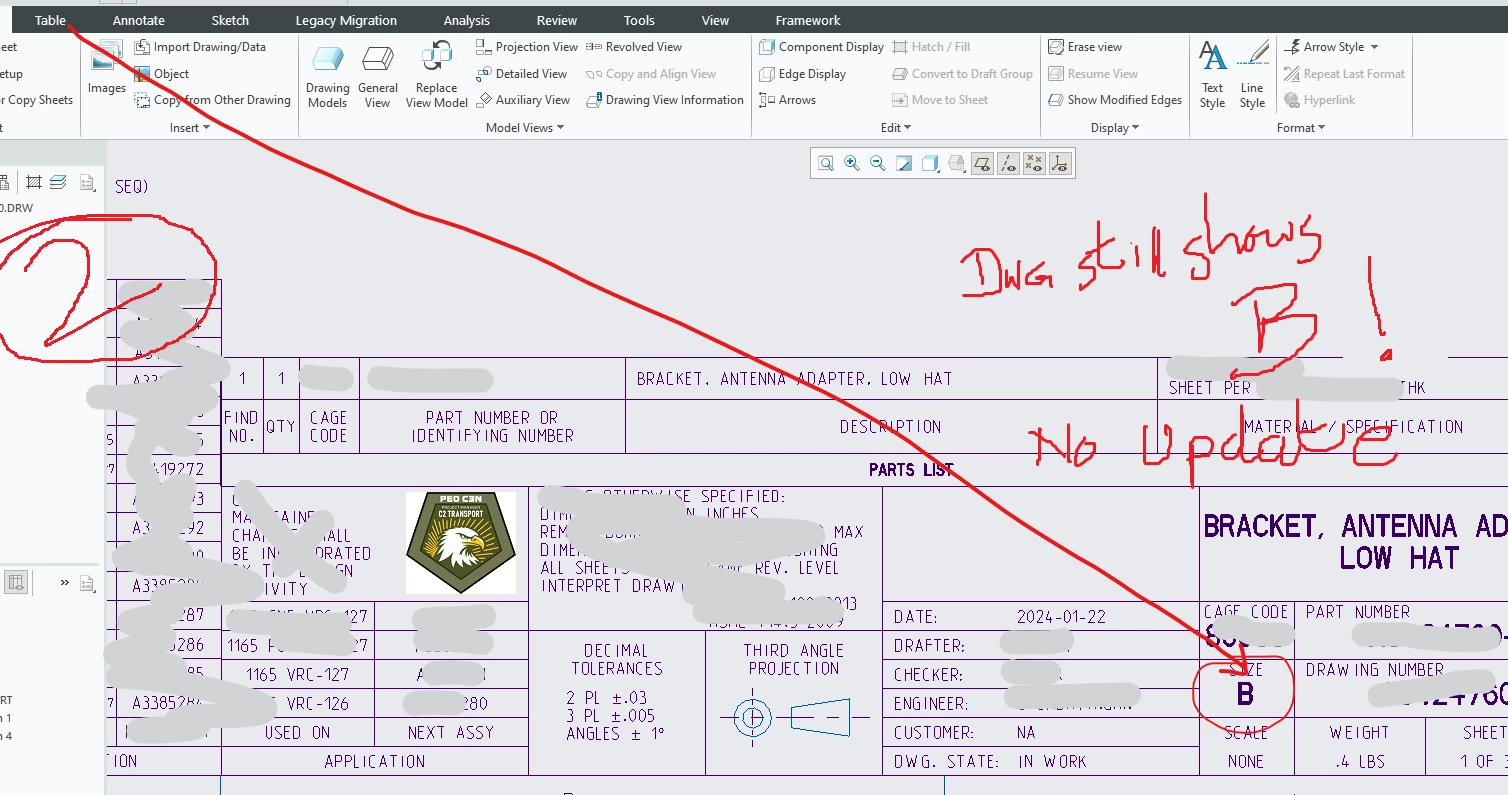Open the layer tree icon in left panel

(x=58, y=182)
